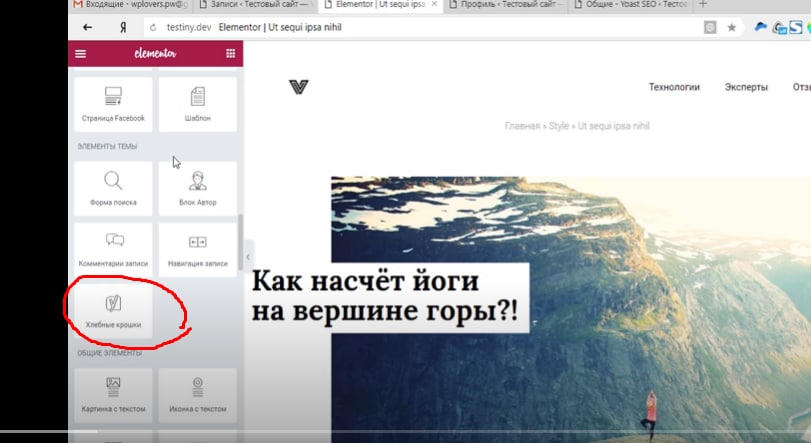The width and height of the screenshot is (811, 443).
Task: Switch to the Входящие Gmail tab
Action: 130,5
